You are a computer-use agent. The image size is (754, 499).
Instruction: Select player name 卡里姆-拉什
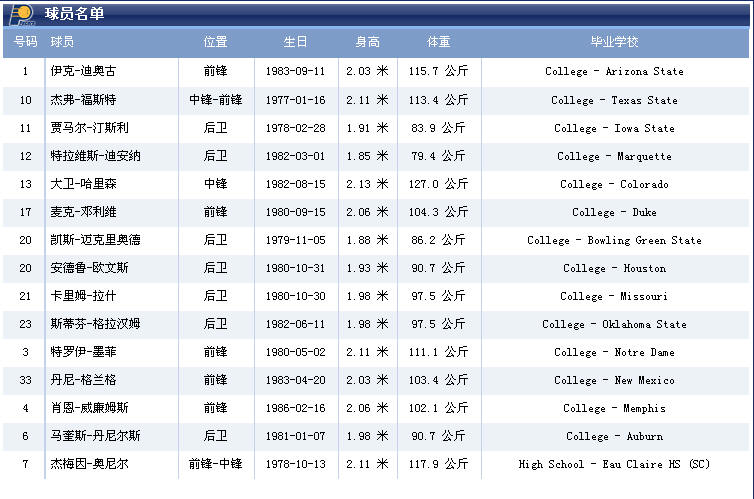pyautogui.click(x=83, y=296)
